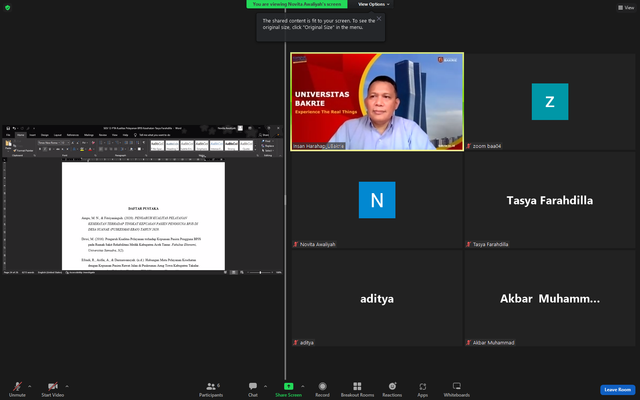Click the green encryption shield icon
This screenshot has height=400, width=640.
click(7, 7)
